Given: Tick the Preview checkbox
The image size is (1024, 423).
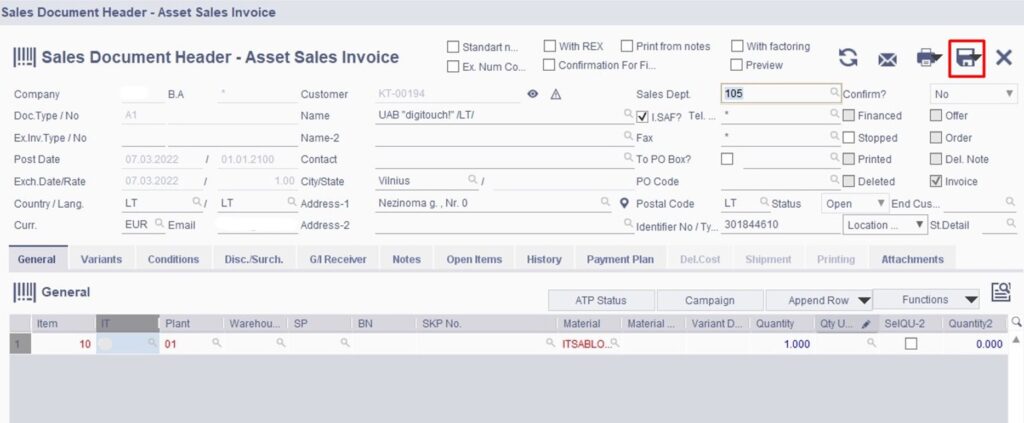Looking at the screenshot, I should (x=737, y=65).
